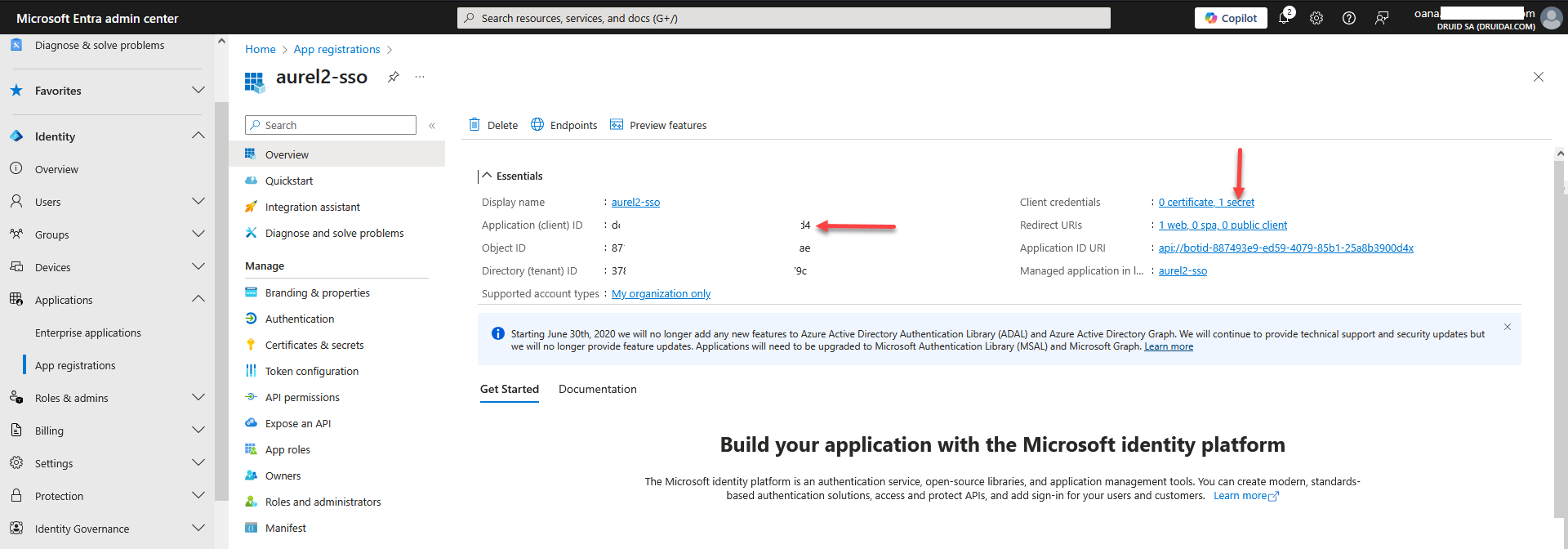
Task: Collapse the Essentials section
Action: coord(488,176)
